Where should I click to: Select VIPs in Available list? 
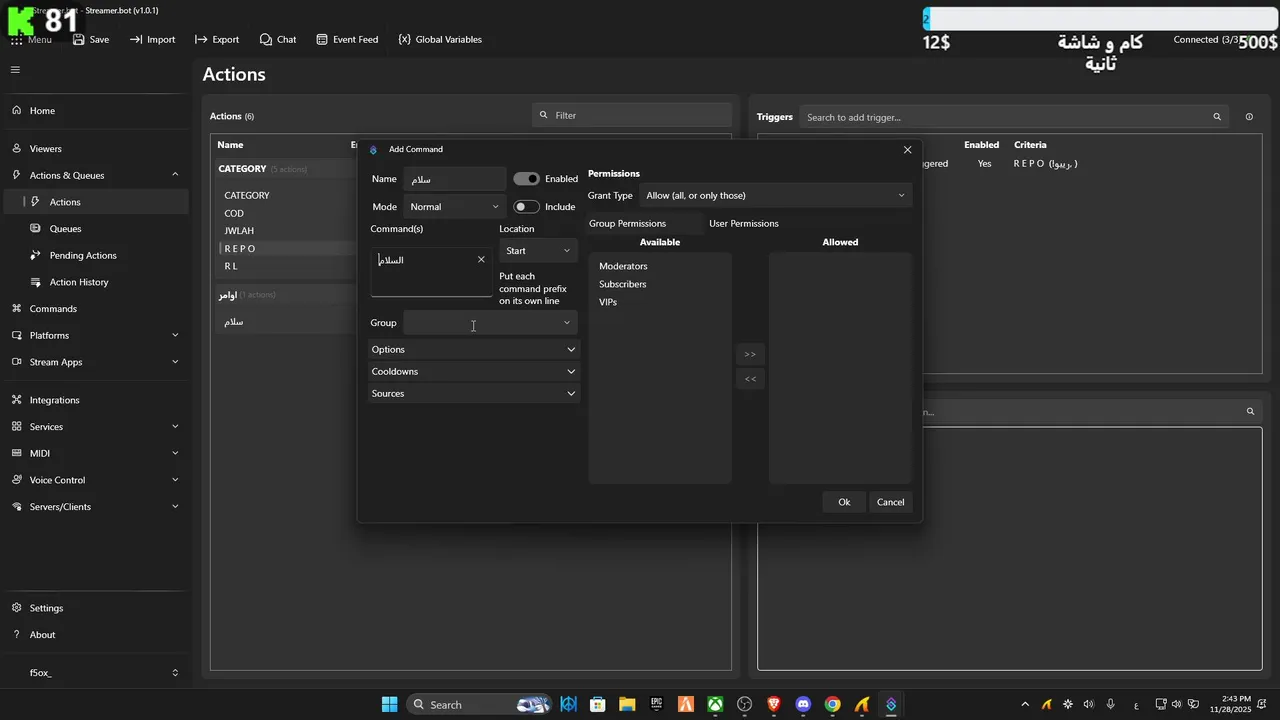point(608,302)
